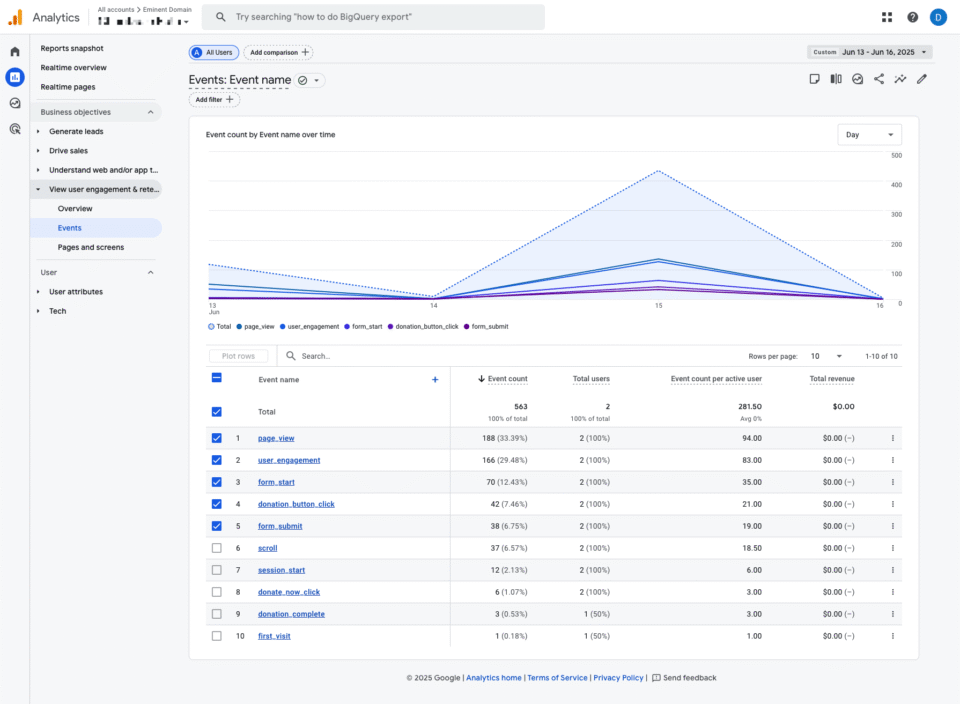
Task: Check the donate_now_click row checkbox
Action: click(x=217, y=592)
